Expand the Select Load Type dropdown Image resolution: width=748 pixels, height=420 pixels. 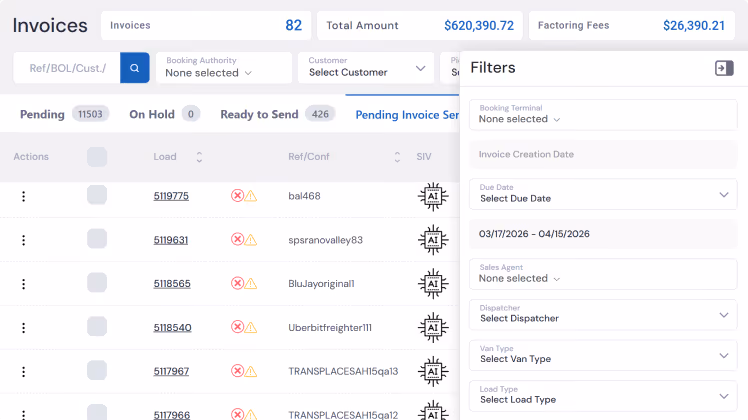[603, 396]
